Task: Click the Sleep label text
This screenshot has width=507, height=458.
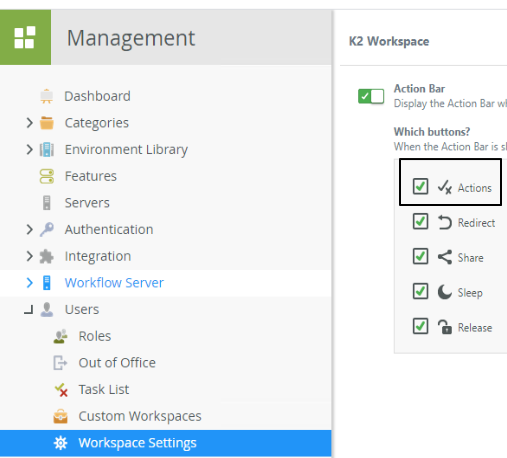Action: pyautogui.click(x=470, y=293)
